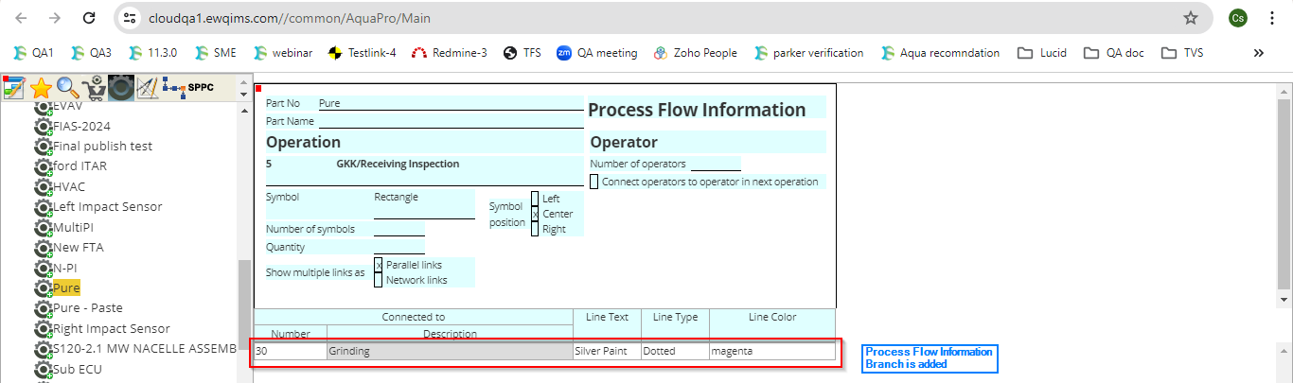Select the highlighted Pure tree item
The height and width of the screenshot is (384, 1293).
pyautogui.click(x=66, y=288)
